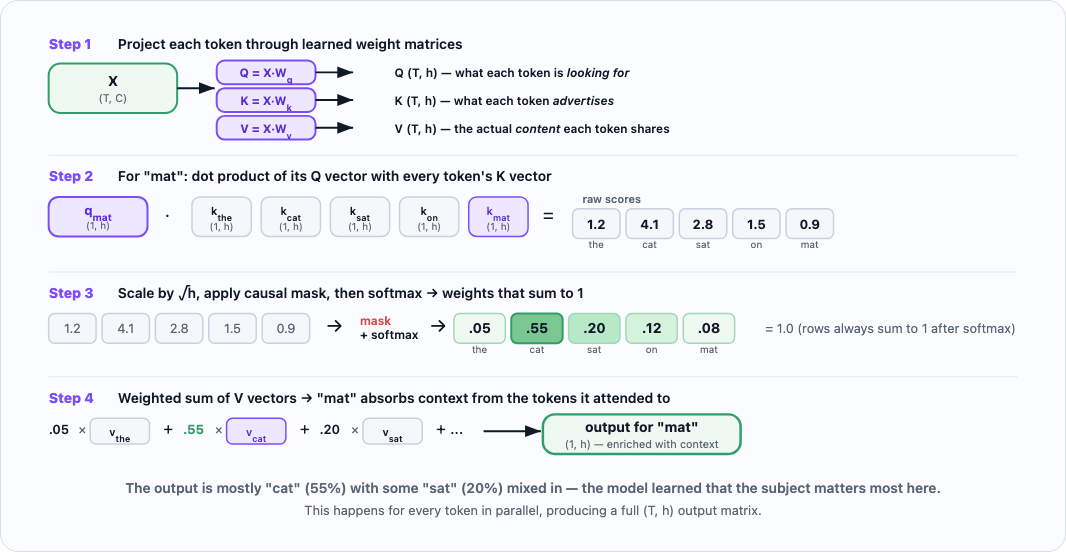
Task: Click the .08 softmax weight for "mat"
Action: point(708,328)
